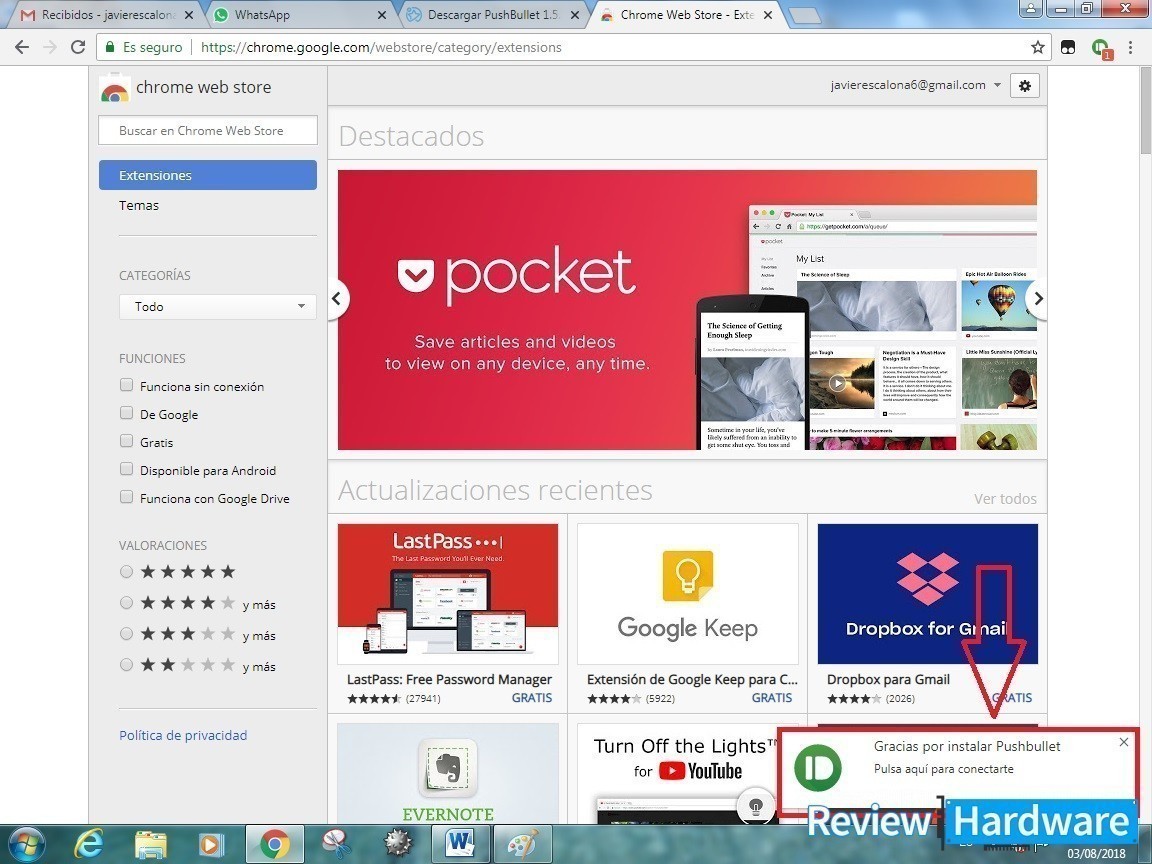
Task: Switch to Descargar PushBullet tab
Action: point(492,15)
